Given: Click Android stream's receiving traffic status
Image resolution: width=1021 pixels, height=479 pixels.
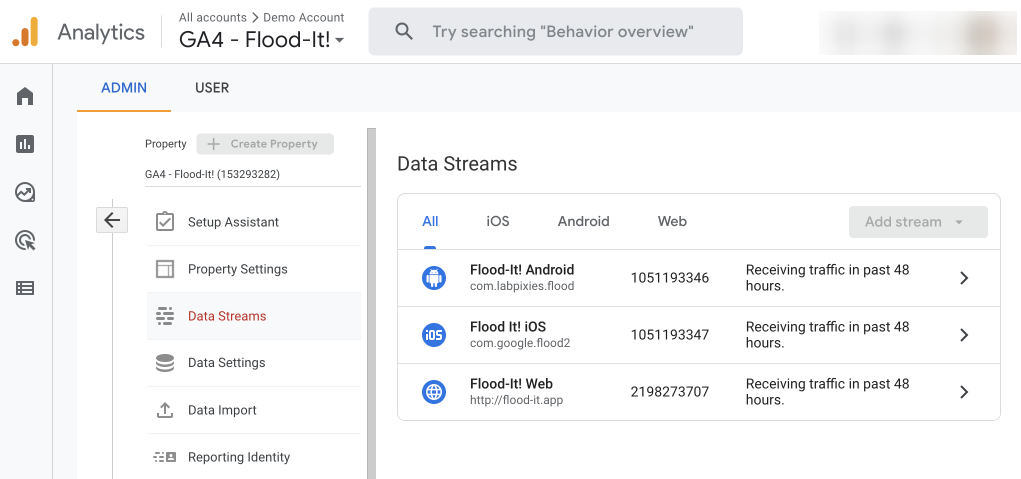Looking at the screenshot, I should 828,278.
